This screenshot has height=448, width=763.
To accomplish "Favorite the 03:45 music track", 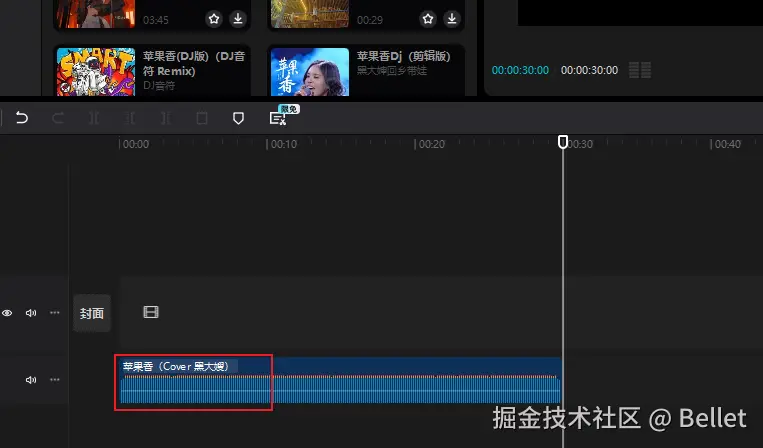I will pyautogui.click(x=214, y=19).
